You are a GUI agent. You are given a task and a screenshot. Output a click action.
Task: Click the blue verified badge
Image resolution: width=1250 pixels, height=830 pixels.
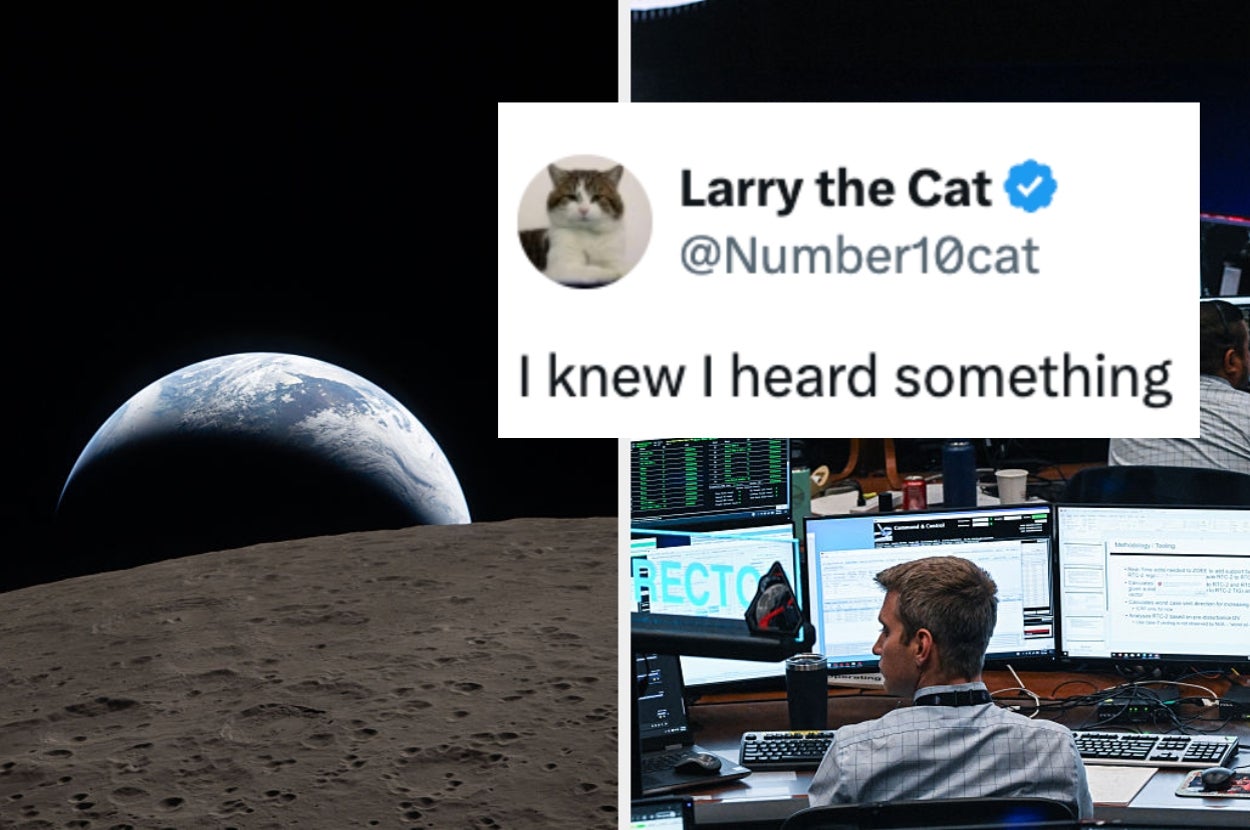[1030, 187]
